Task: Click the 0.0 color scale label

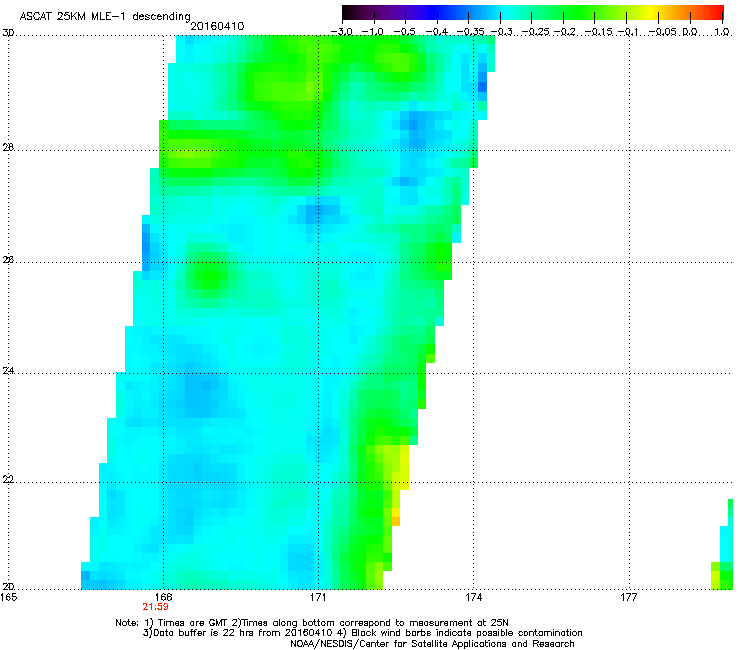Action: pos(690,32)
